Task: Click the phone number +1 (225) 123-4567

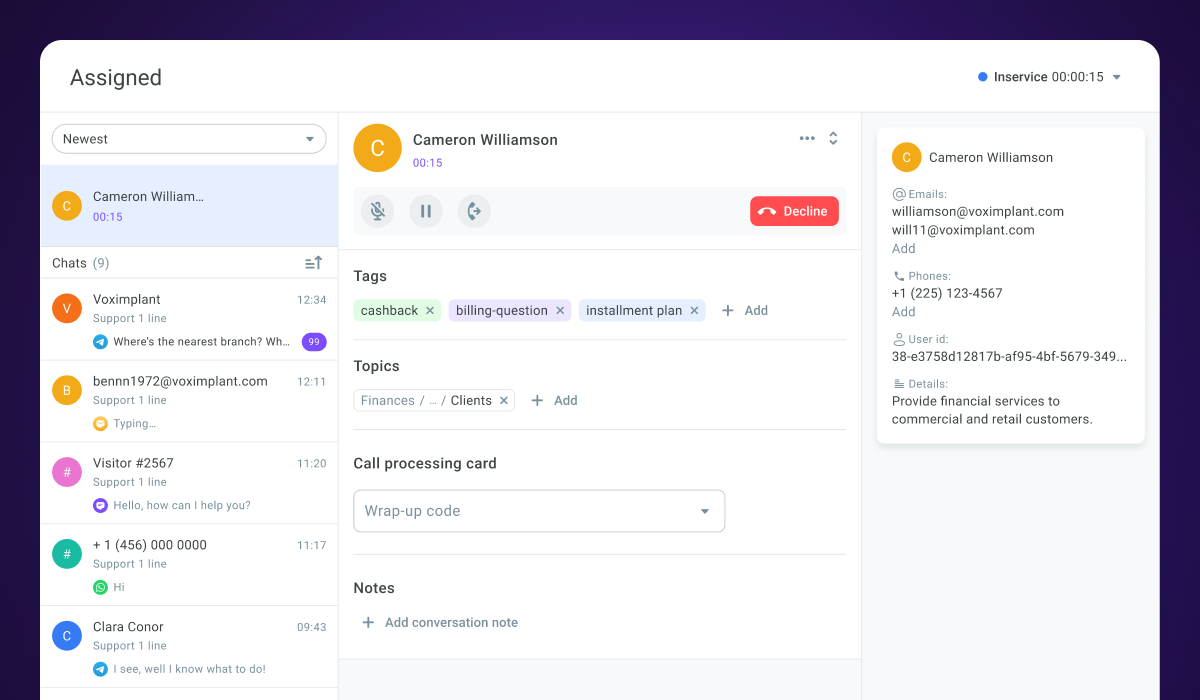Action: pyautogui.click(x=947, y=294)
